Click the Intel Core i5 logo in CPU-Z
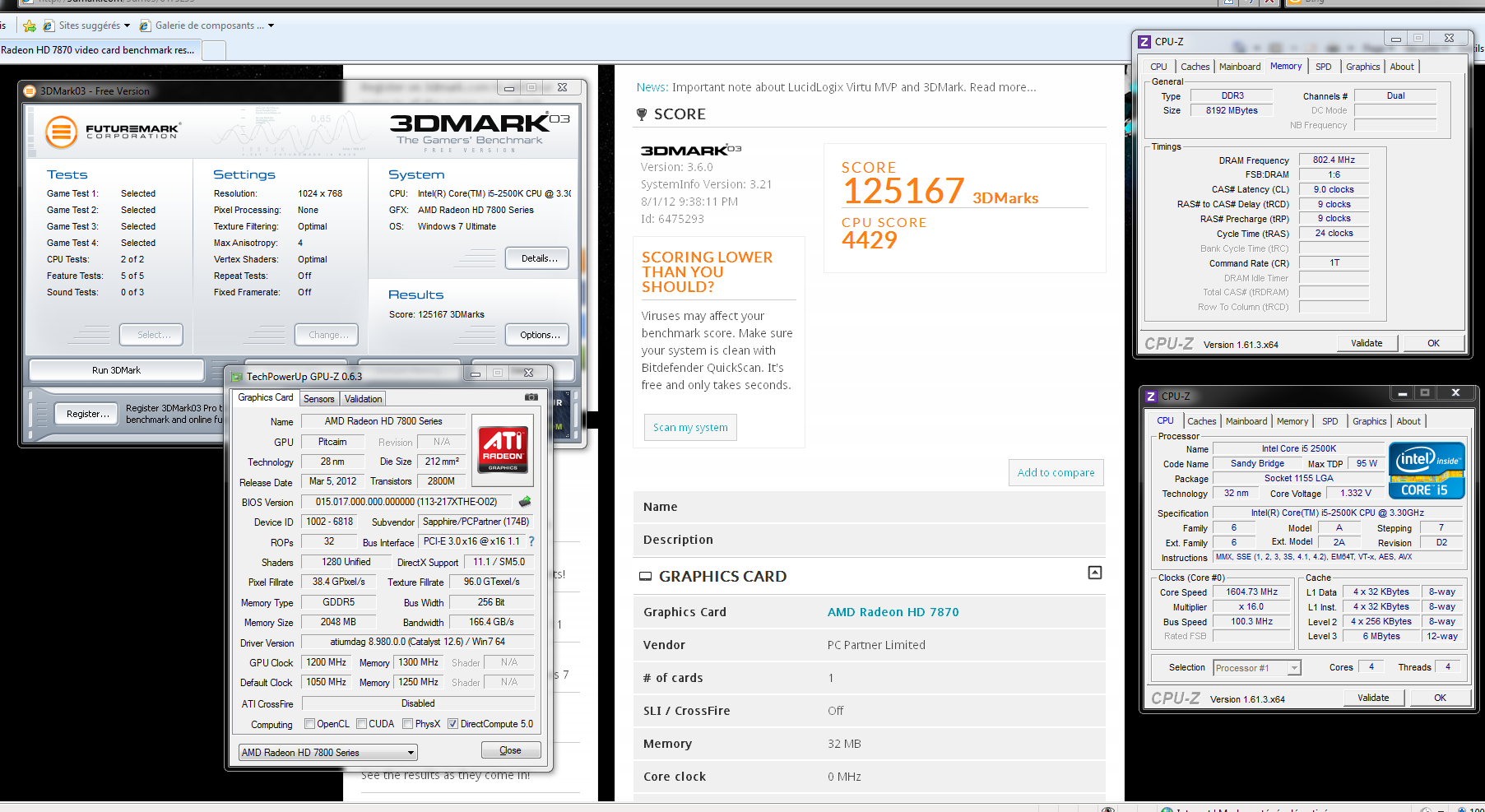Screen dimensions: 1485x812 (x=1427, y=471)
